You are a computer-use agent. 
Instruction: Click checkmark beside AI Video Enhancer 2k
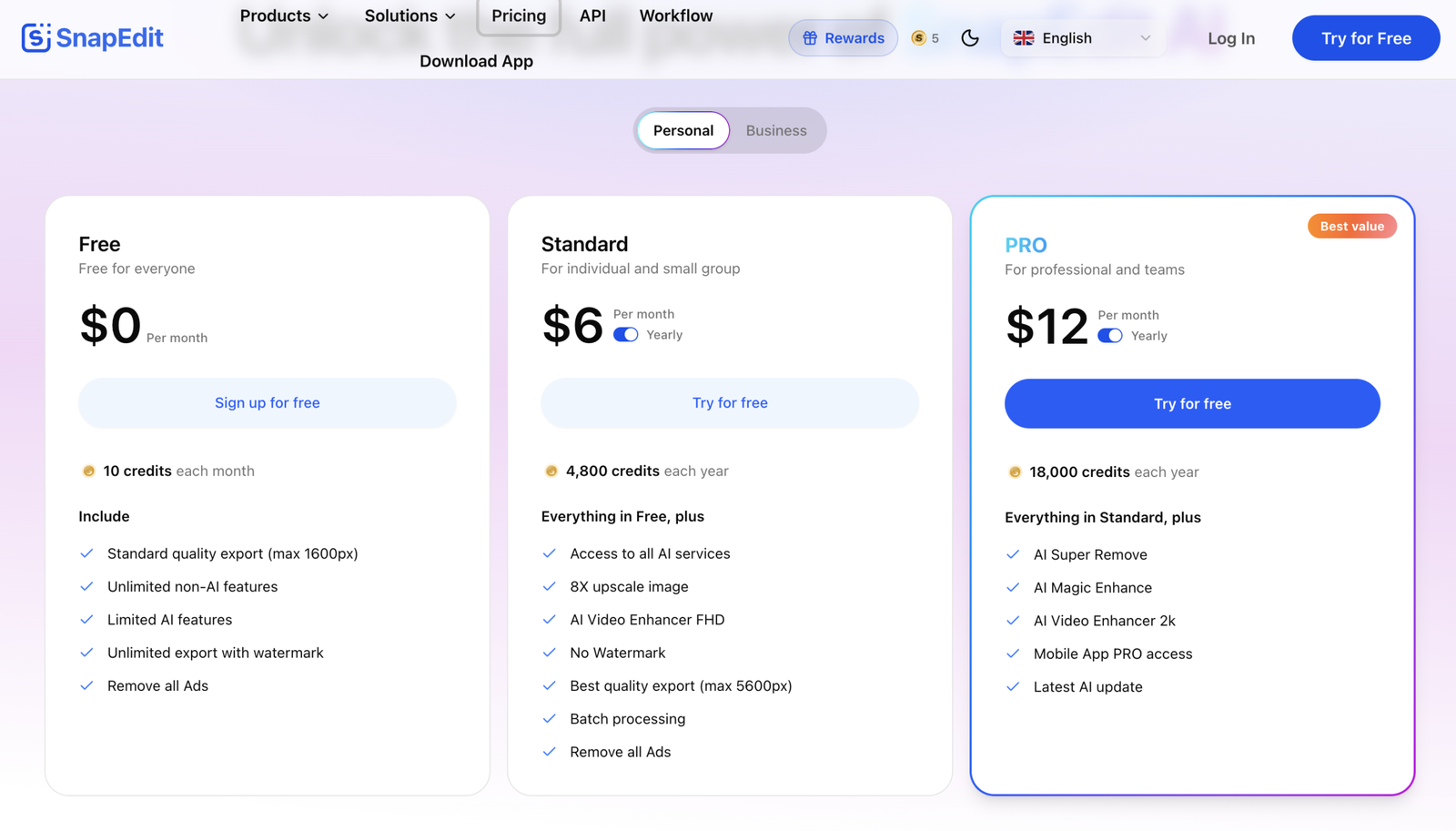pyautogui.click(x=1013, y=621)
